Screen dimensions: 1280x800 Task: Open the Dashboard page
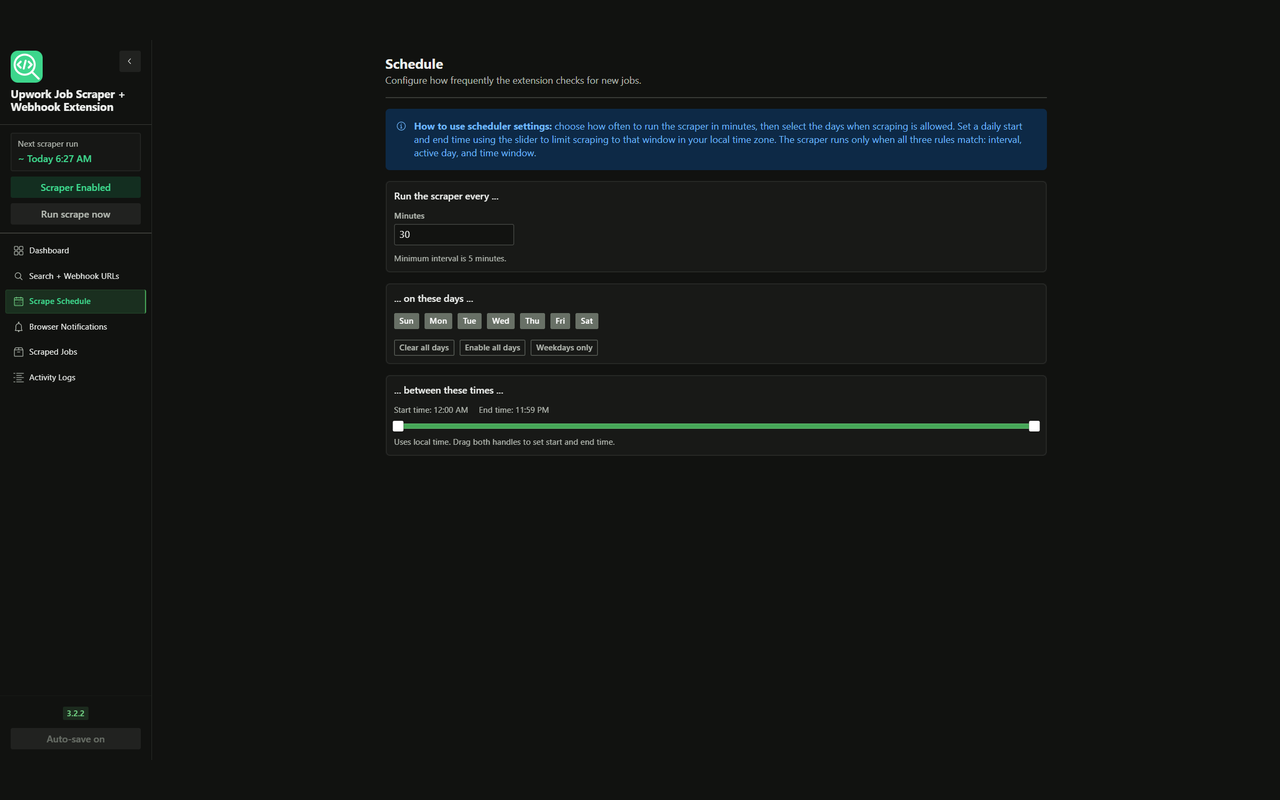(76, 250)
